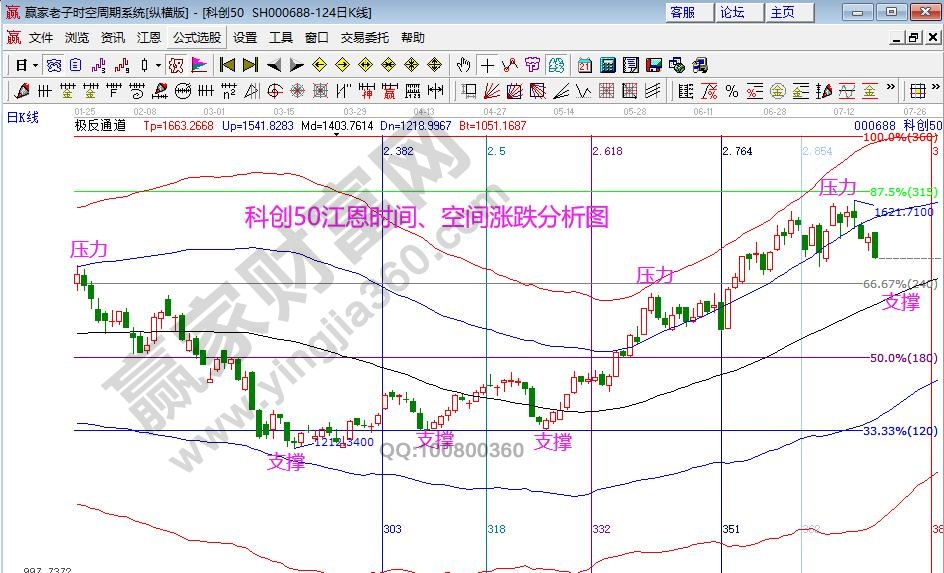Select the hand pan tool
The image size is (944, 573).
[x=463, y=65]
